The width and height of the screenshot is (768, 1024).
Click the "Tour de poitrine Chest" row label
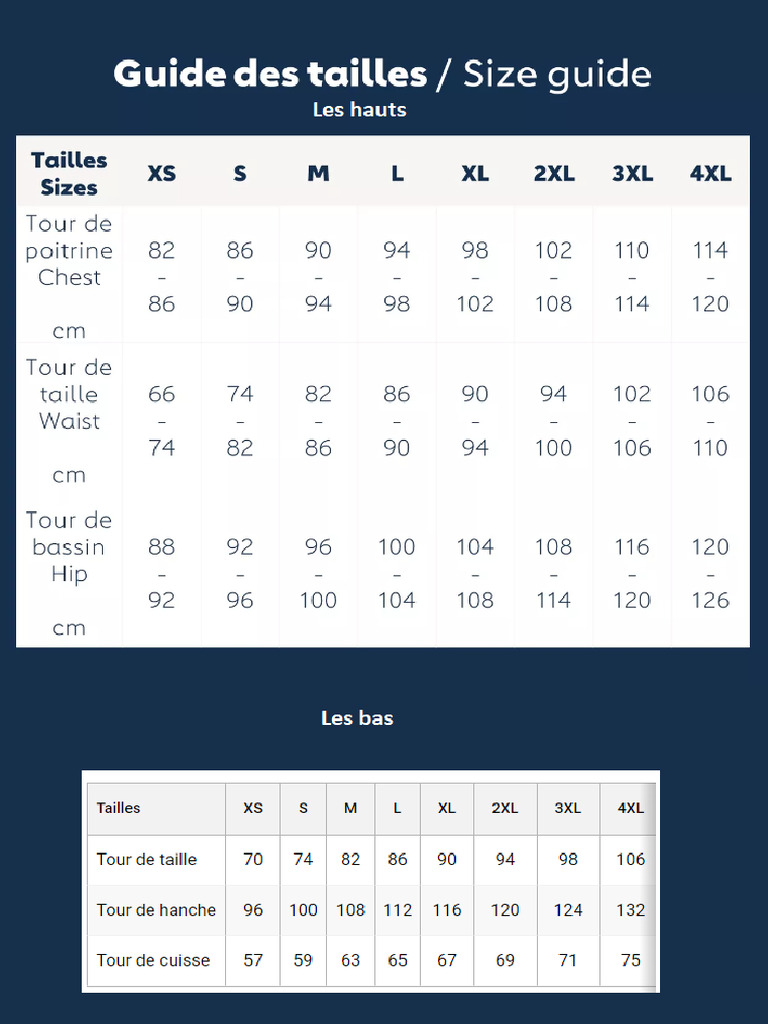tap(69, 251)
